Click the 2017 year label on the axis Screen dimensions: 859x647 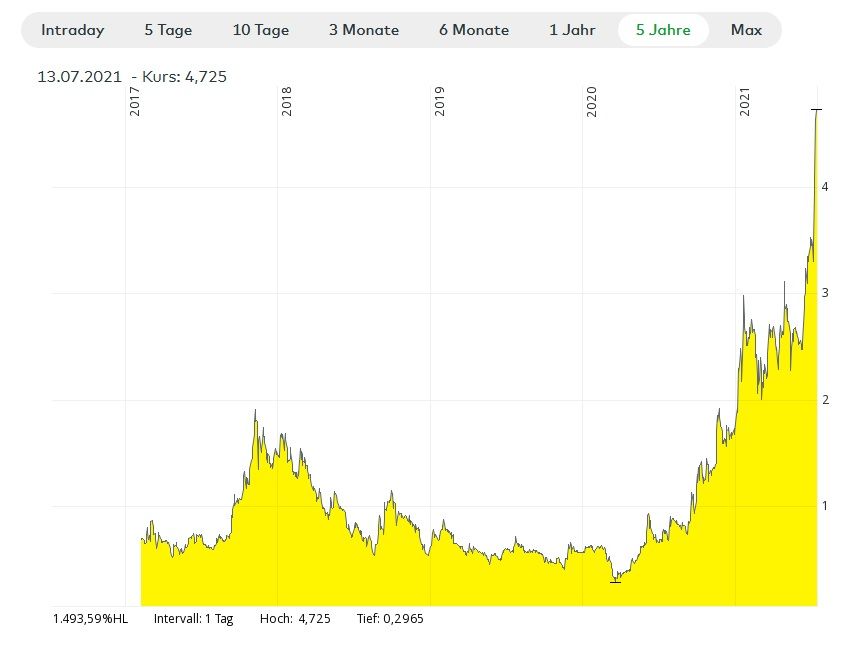click(135, 104)
